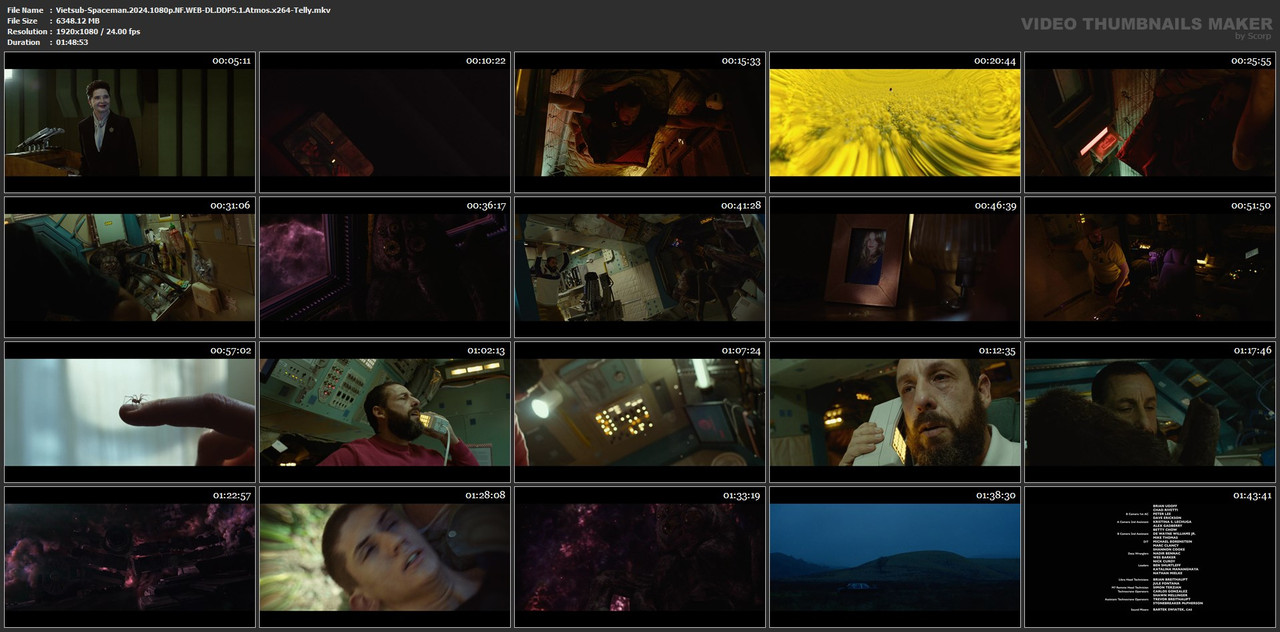Click the file size value 6348.12 MB
The height and width of the screenshot is (632, 1280).
[78, 21]
